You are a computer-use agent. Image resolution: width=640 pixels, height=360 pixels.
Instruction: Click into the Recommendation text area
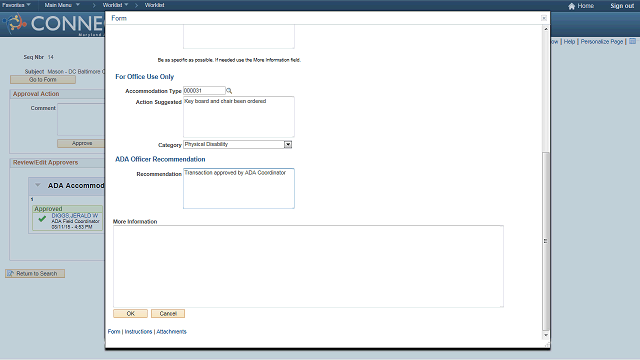239,188
